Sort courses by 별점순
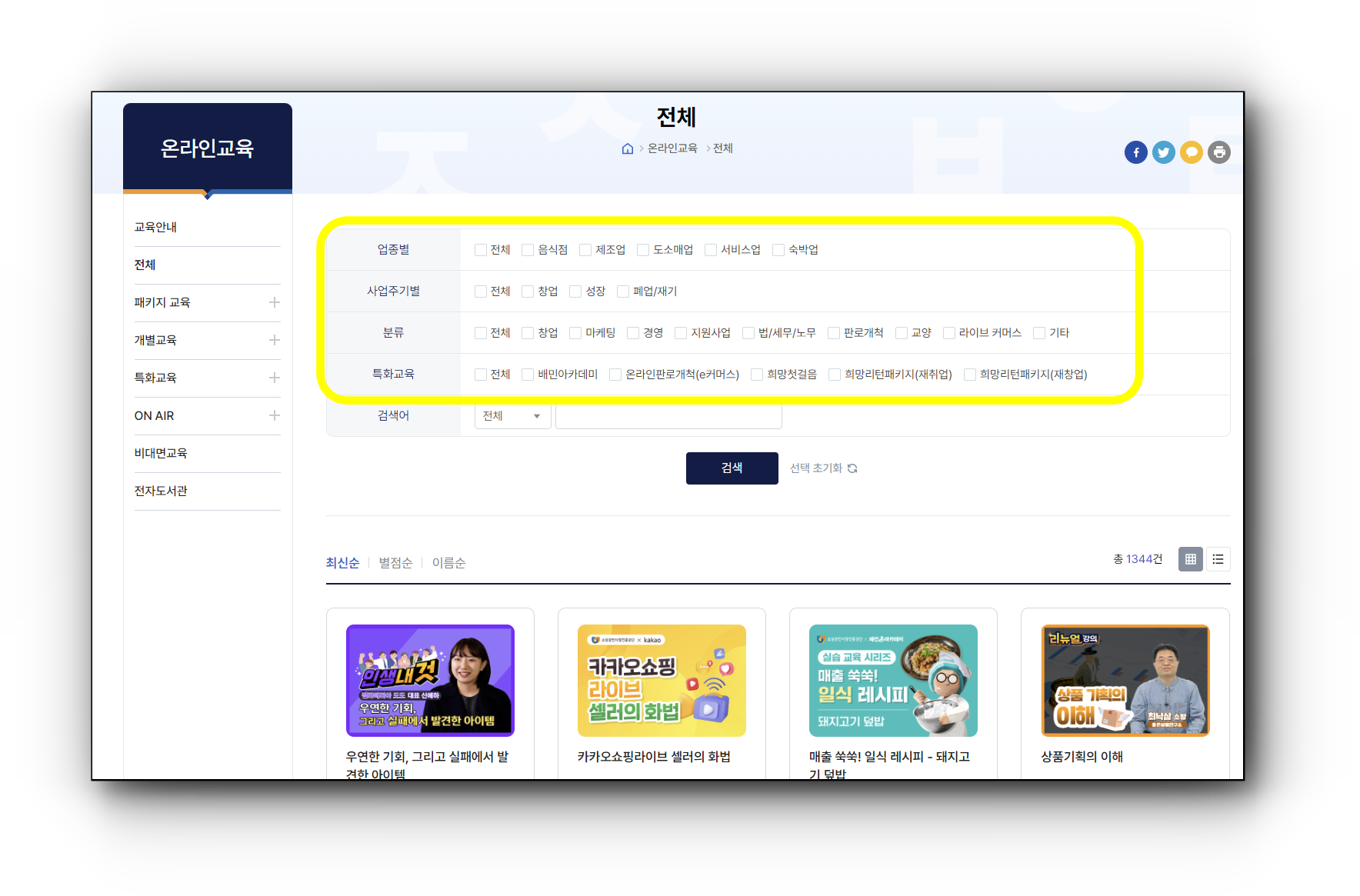Viewport: 1360px width, 896px height. point(395,563)
